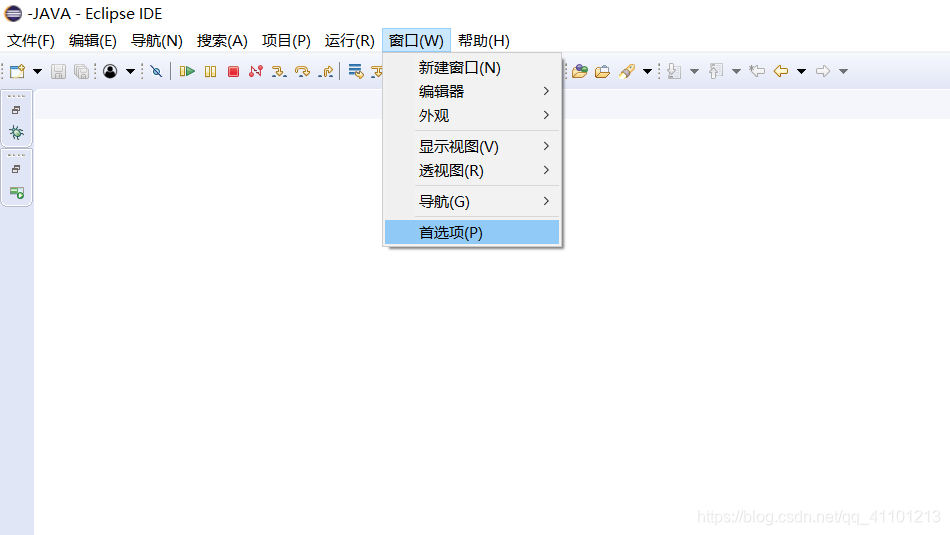The height and width of the screenshot is (535, 950).
Task: Open the 项目(P) menu
Action: (x=287, y=41)
